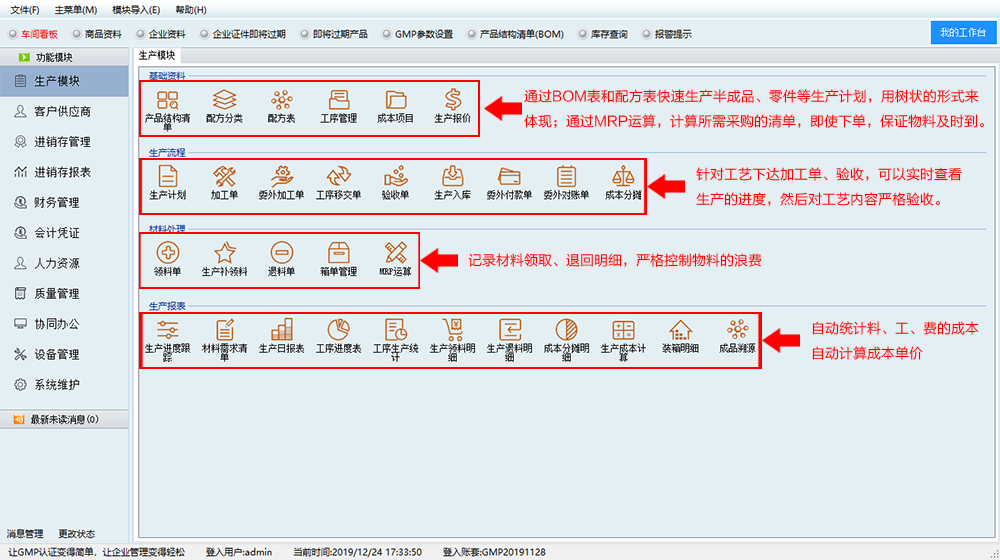Open 工序管理 icon
1000x560 pixels.
coord(339,100)
